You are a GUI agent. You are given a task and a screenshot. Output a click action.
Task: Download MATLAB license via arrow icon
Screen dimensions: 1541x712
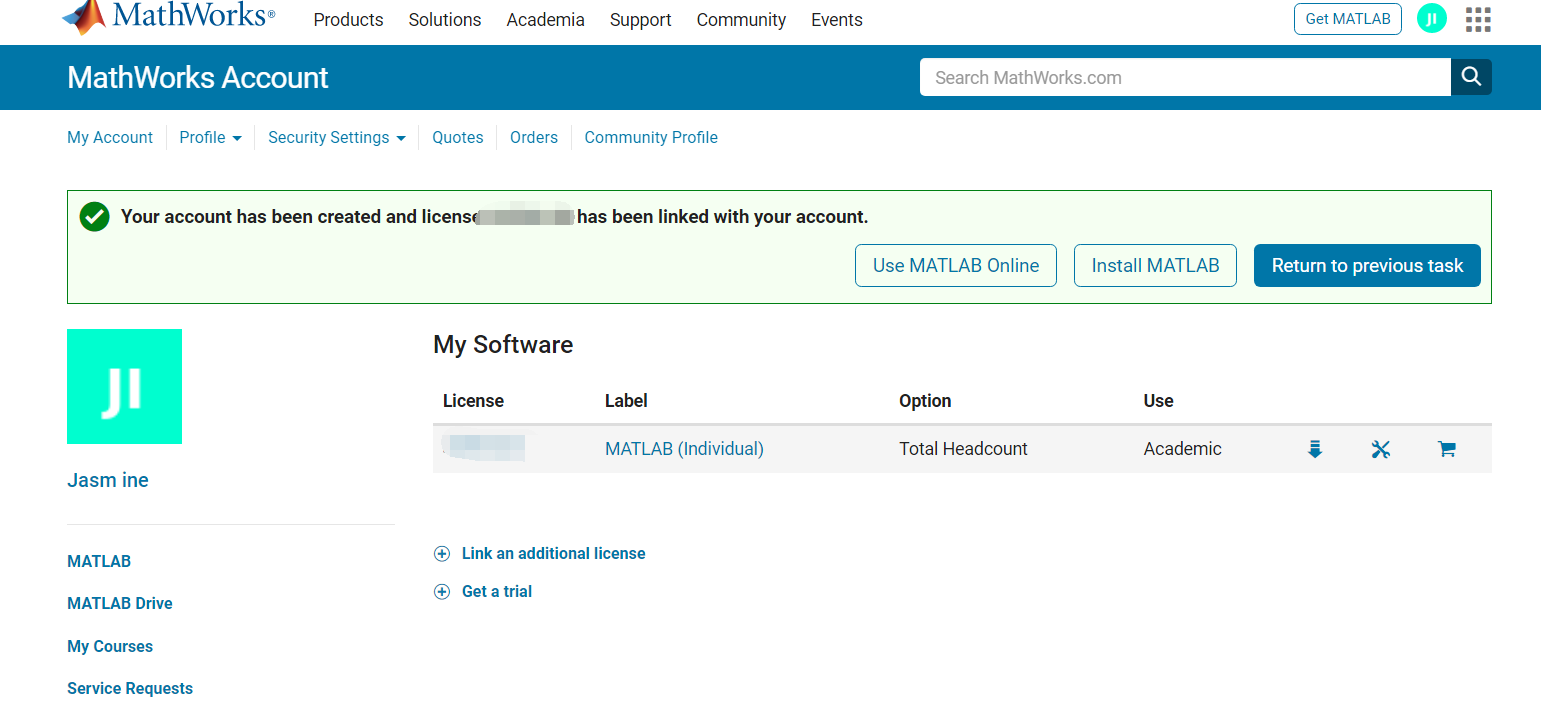tap(1315, 450)
